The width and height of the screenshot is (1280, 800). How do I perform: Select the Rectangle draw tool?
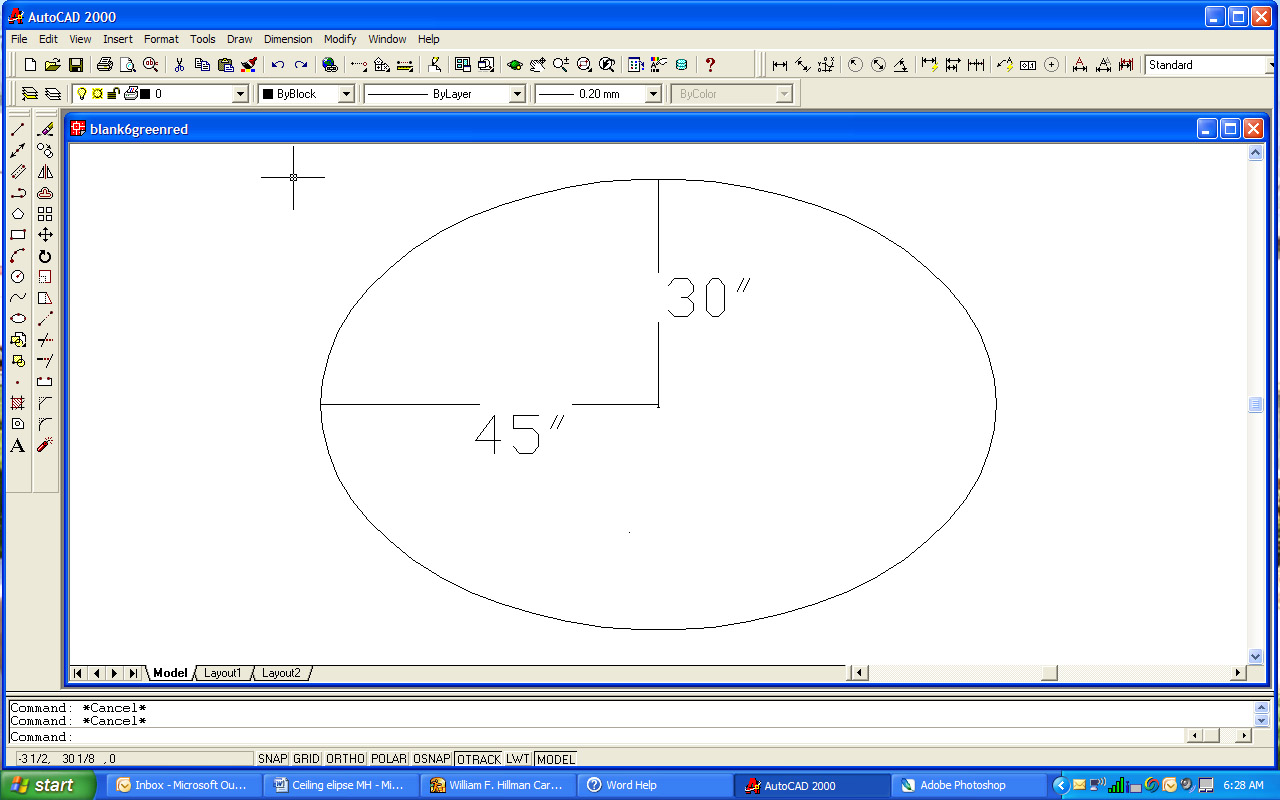(x=18, y=235)
